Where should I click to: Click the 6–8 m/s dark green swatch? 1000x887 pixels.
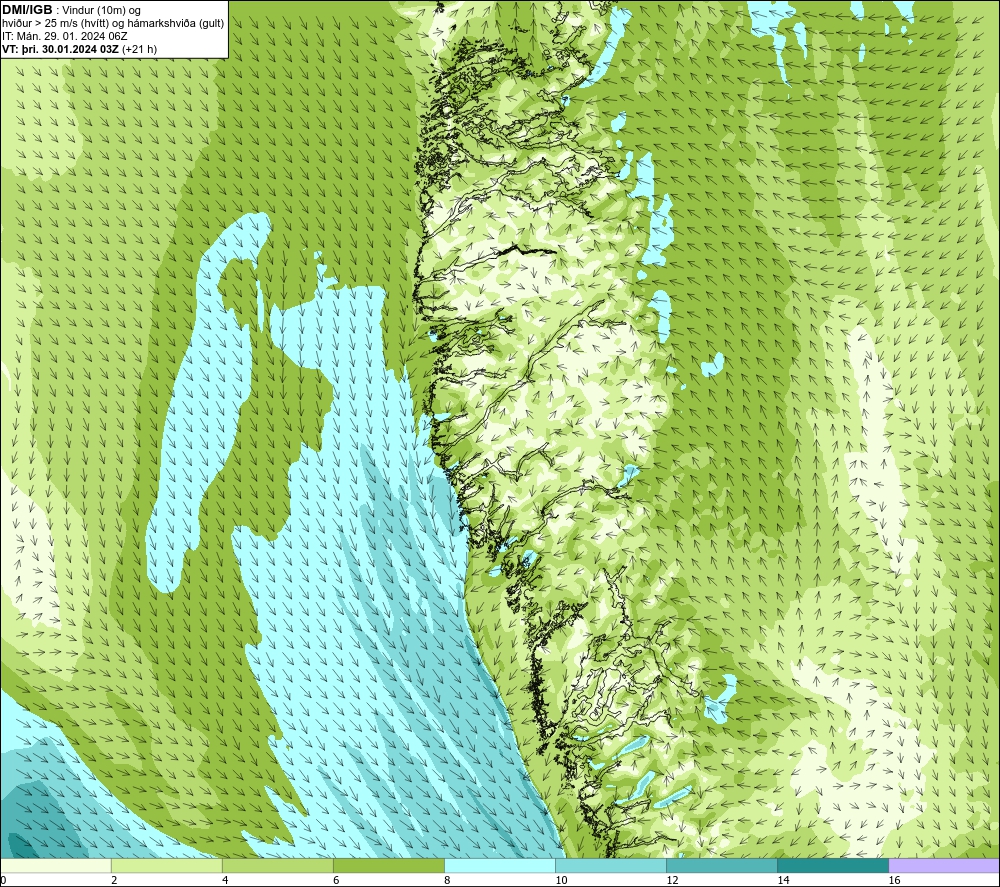388,866
